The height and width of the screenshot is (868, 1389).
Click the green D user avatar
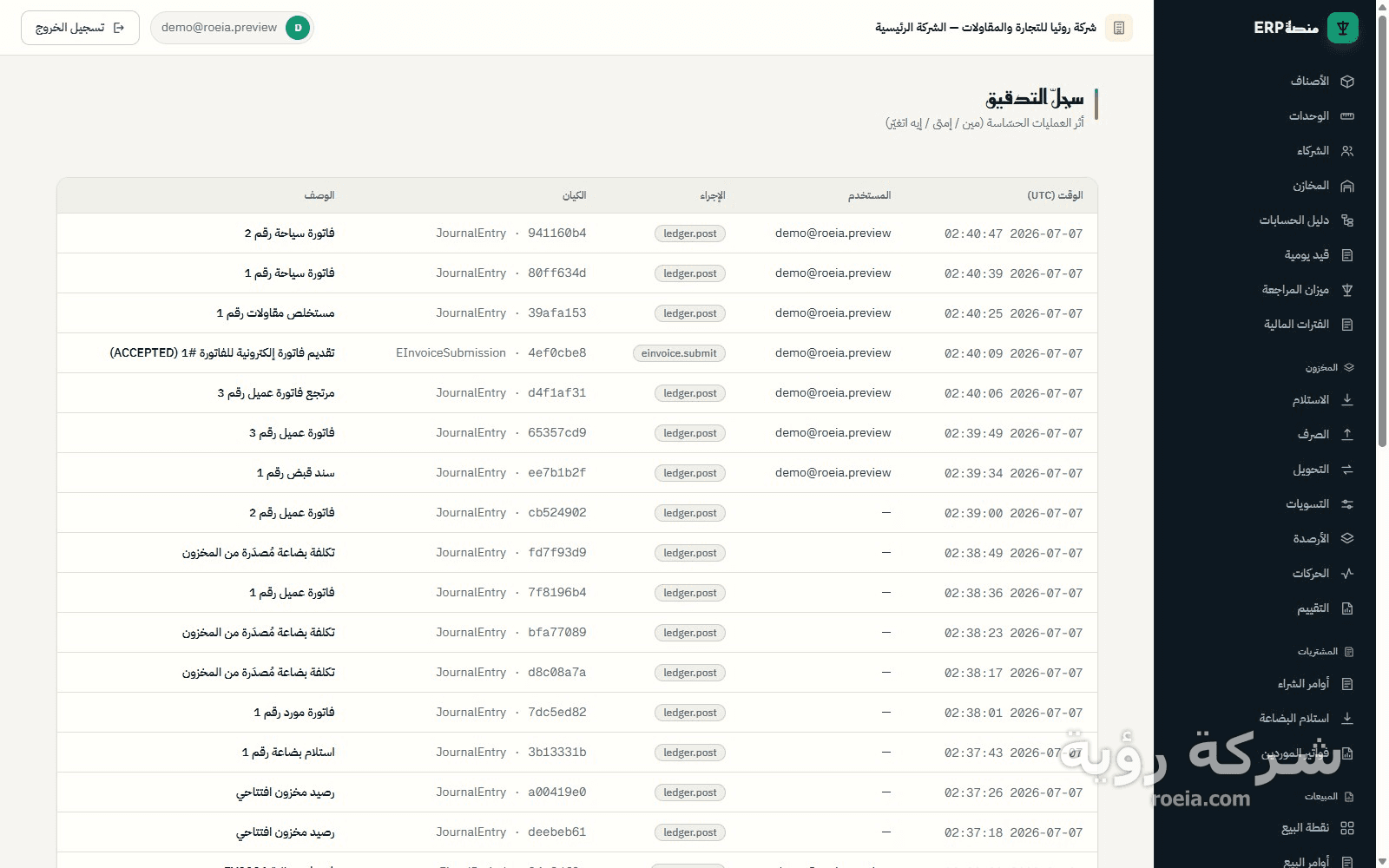(298, 28)
